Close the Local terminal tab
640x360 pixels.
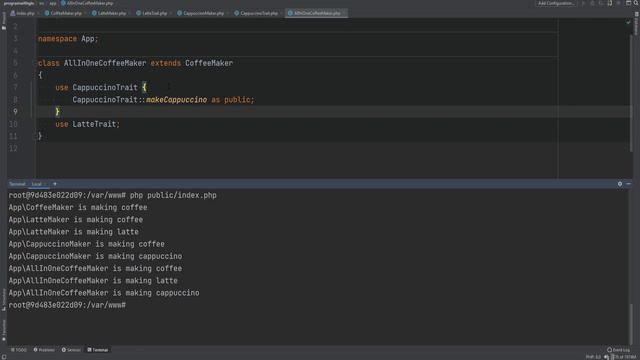pos(45,184)
